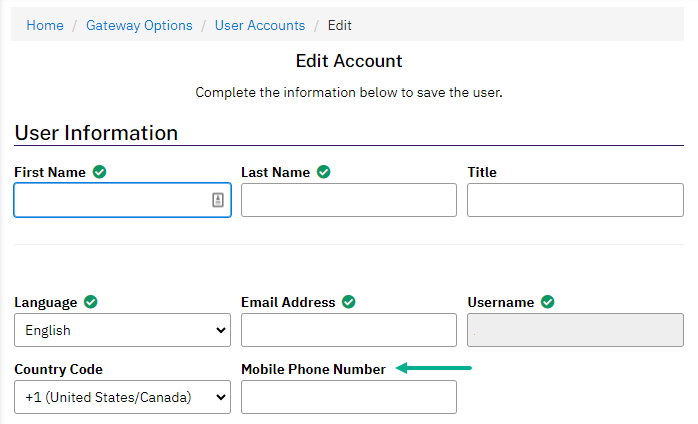Navigate to User Accounts breadcrumb

coord(260,25)
